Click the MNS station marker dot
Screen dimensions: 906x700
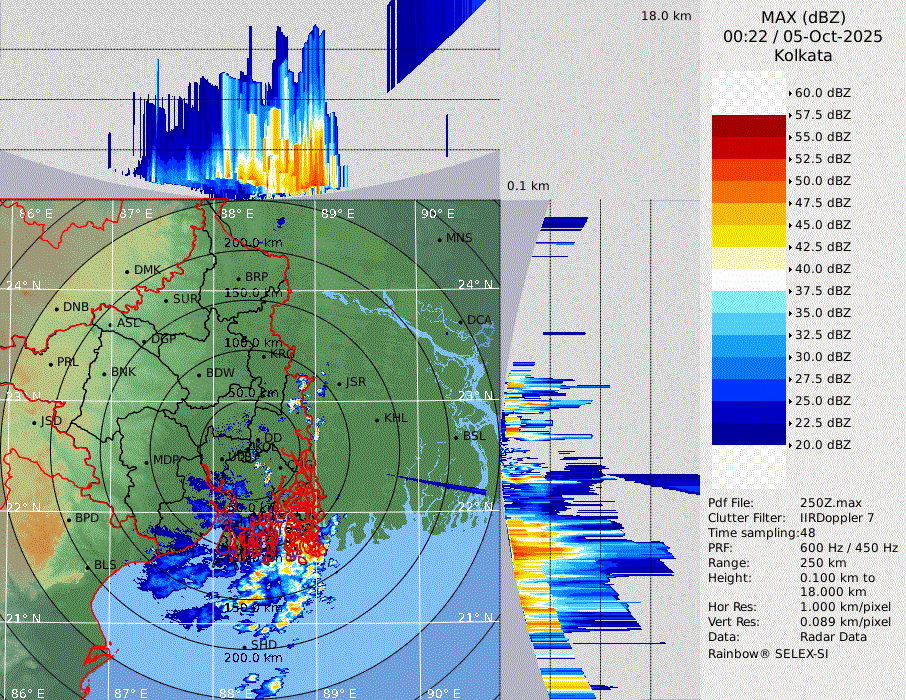[x=439, y=239]
